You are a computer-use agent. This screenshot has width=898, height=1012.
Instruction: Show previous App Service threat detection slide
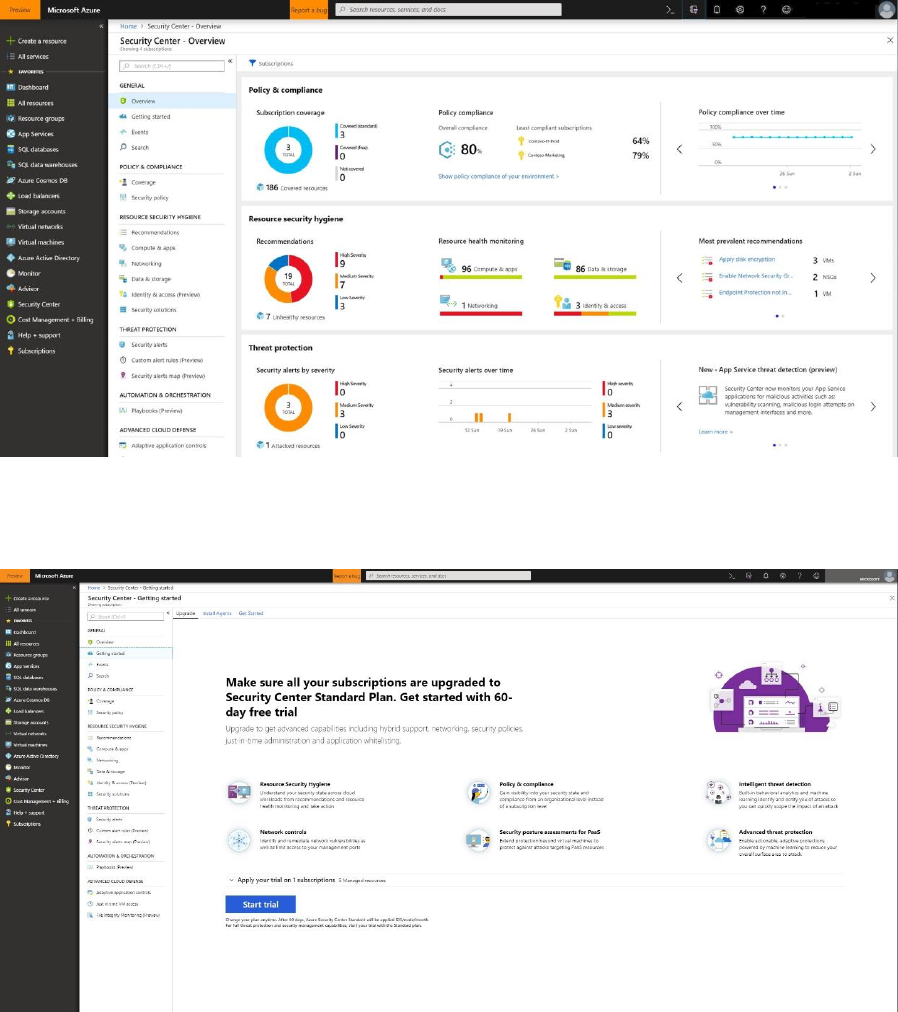coord(679,406)
